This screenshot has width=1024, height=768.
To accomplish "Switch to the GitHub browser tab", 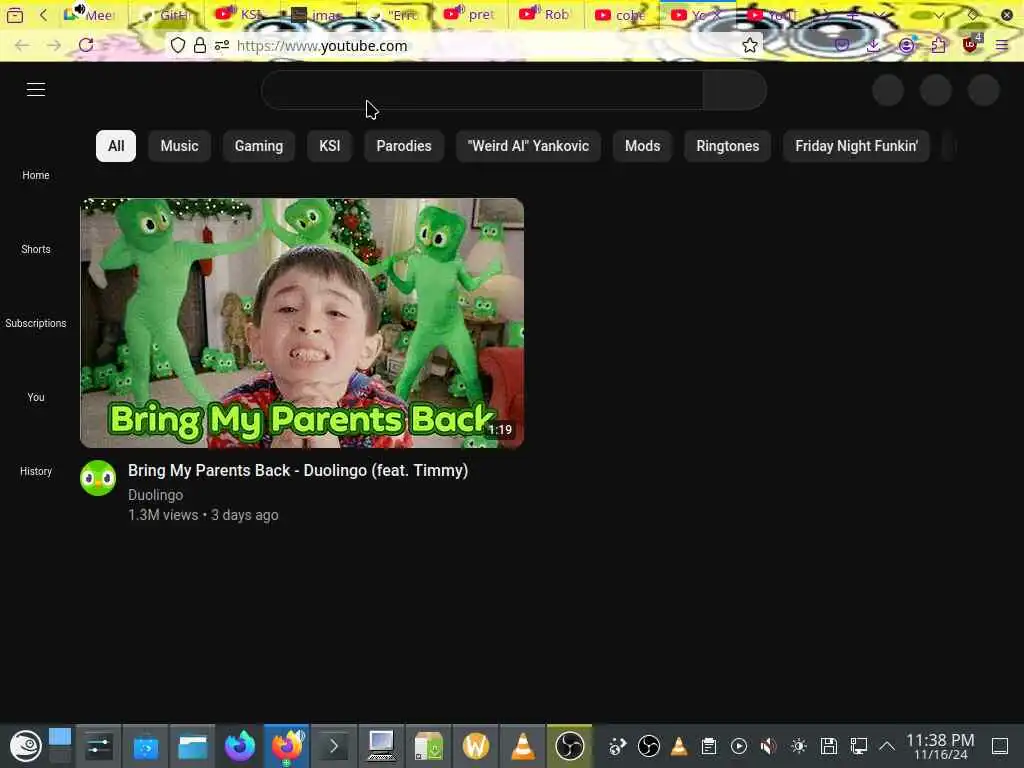I will pyautogui.click(x=166, y=14).
